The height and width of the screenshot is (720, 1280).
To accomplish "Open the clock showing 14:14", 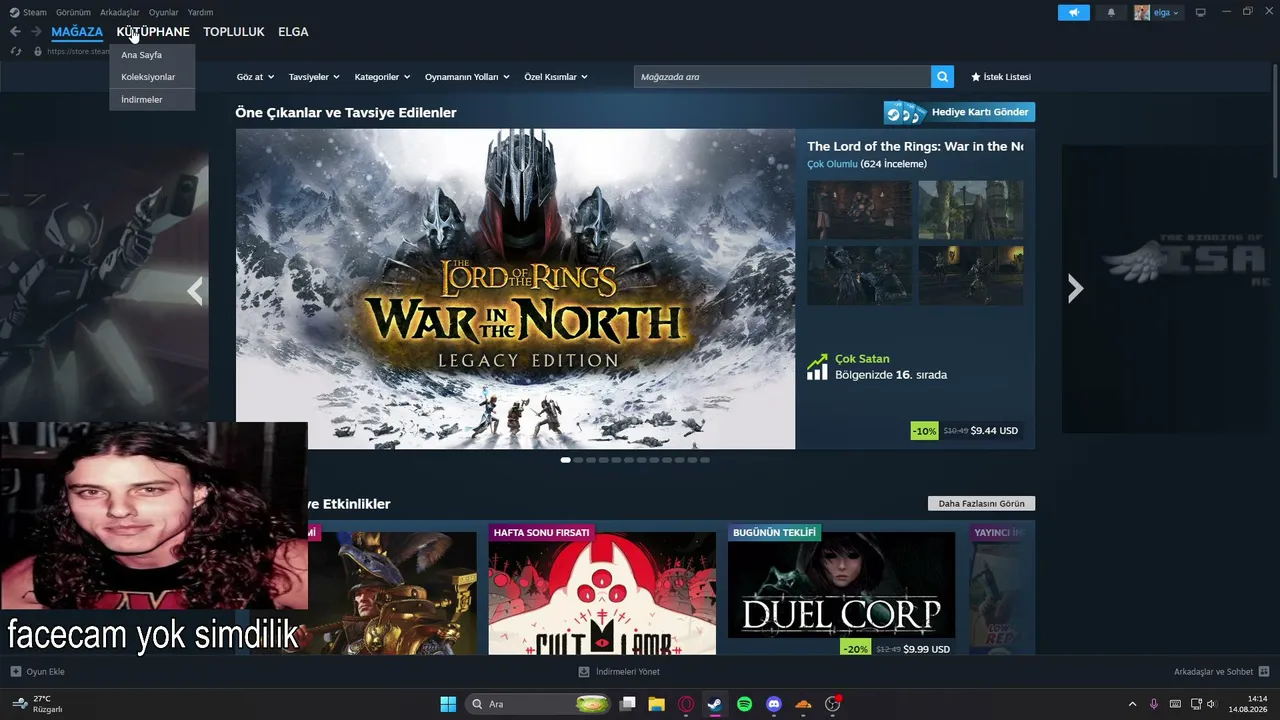I will [x=1248, y=704].
